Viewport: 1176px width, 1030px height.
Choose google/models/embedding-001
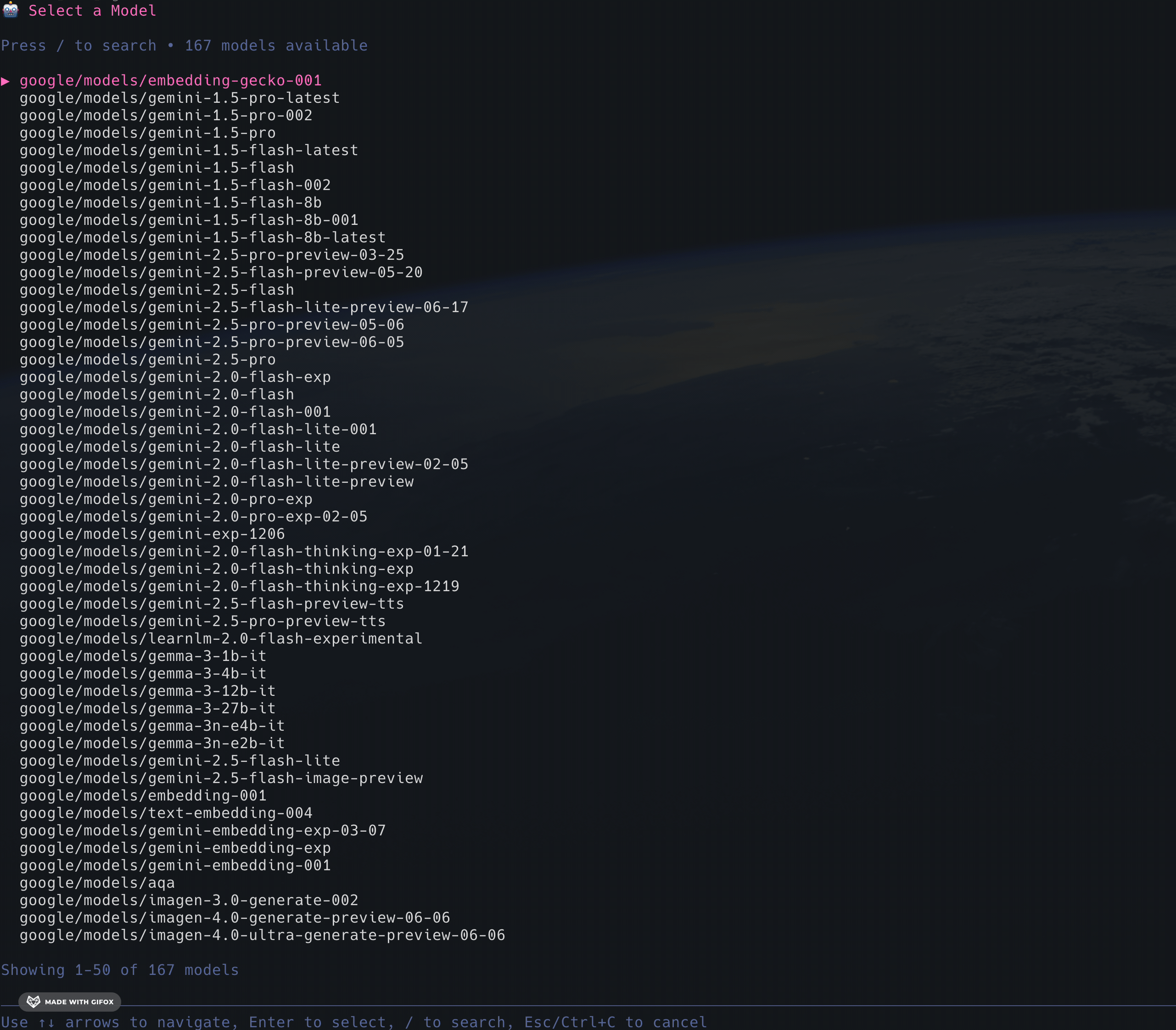pyautogui.click(x=143, y=795)
